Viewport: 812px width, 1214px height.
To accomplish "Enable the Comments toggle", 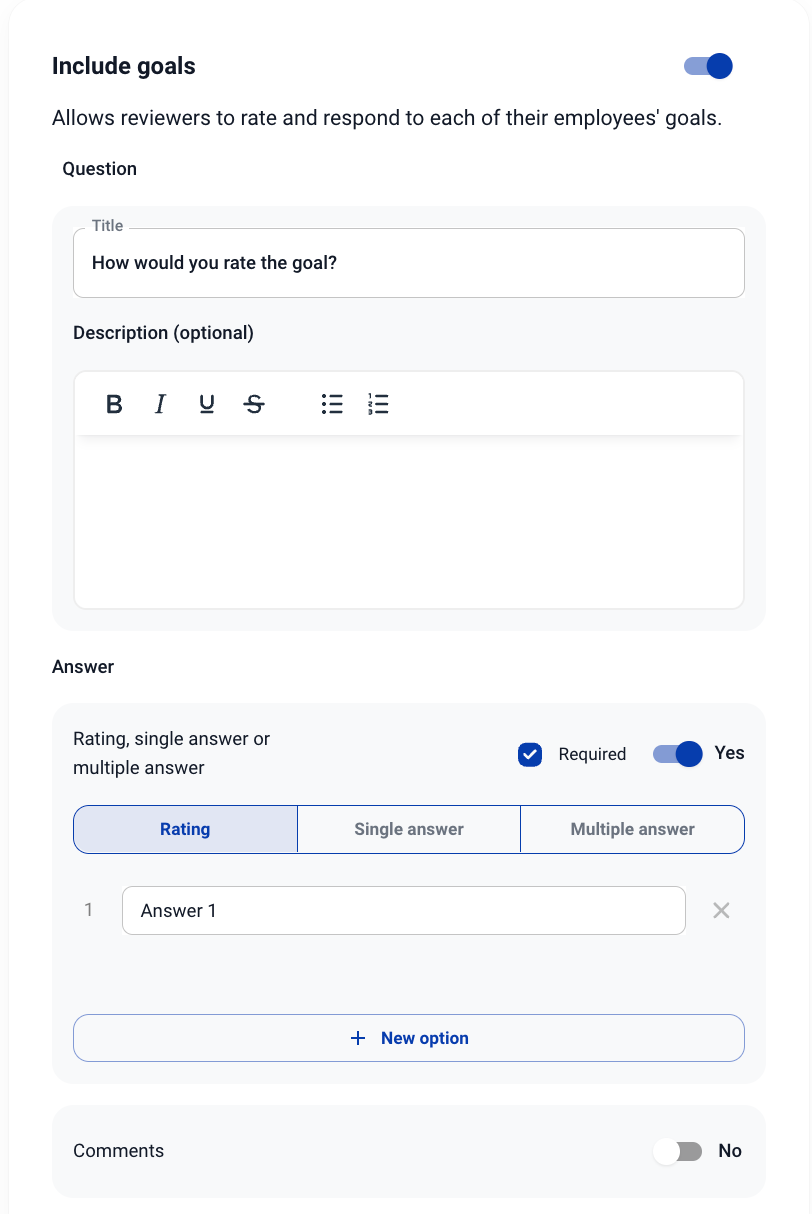I will (x=678, y=1151).
